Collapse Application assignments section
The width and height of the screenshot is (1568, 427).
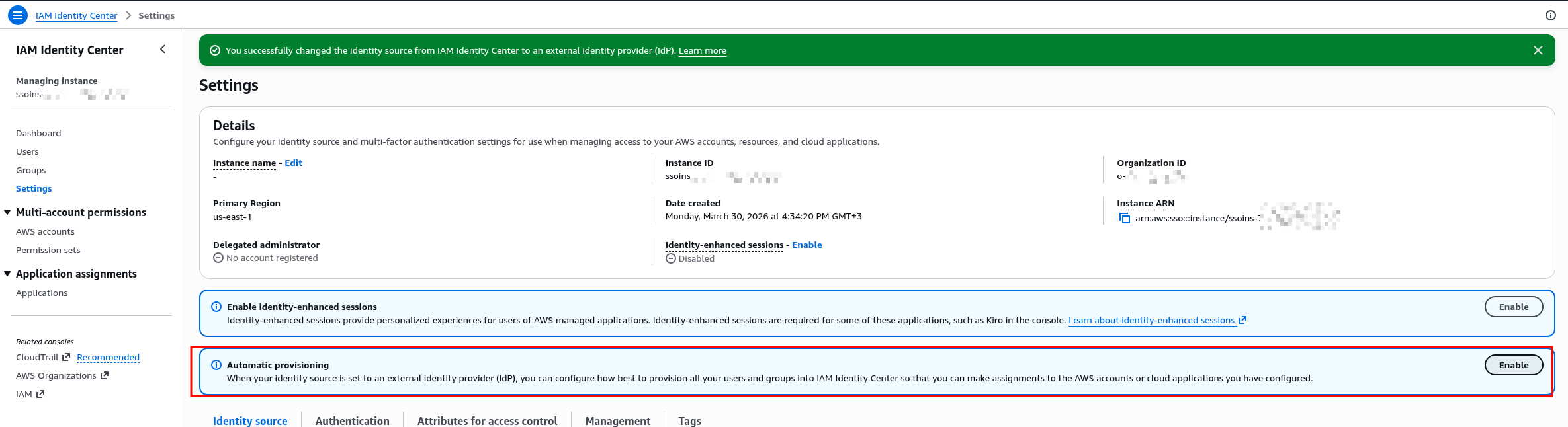click(x=8, y=274)
